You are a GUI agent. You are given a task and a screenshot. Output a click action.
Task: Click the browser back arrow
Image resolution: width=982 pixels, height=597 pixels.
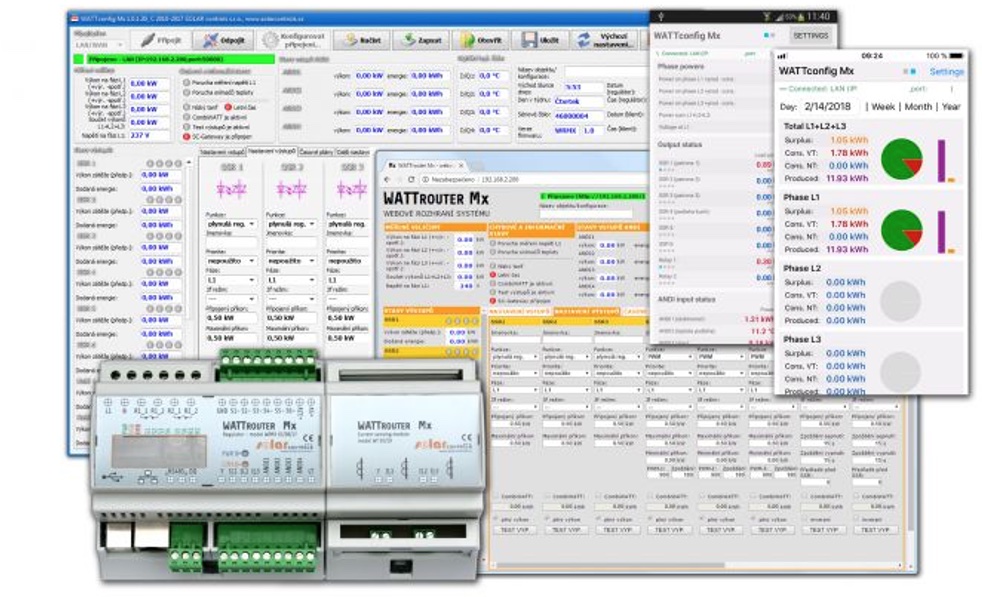[388, 179]
